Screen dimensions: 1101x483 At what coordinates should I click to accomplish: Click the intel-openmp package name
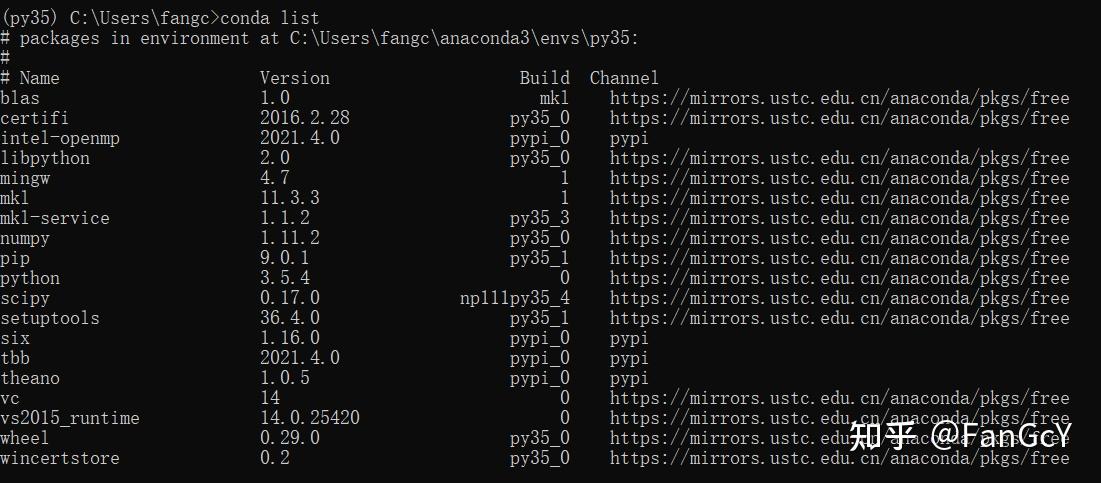point(60,138)
